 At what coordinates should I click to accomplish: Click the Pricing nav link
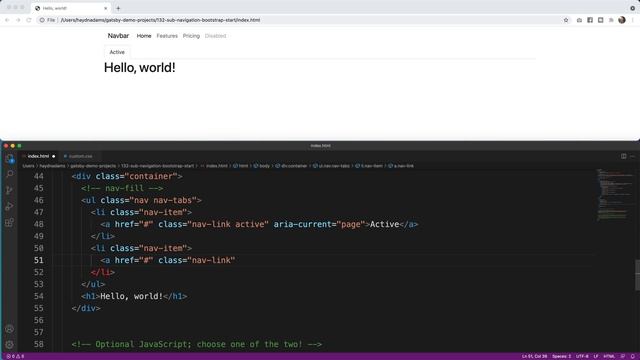pos(191,36)
